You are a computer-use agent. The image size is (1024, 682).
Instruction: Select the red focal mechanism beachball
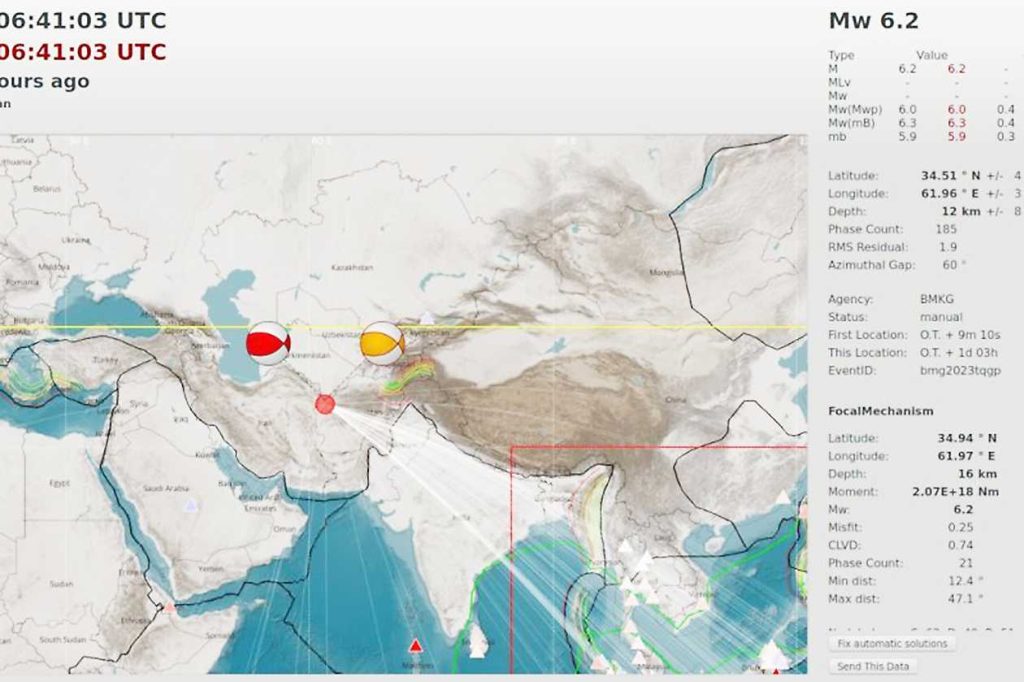point(267,343)
